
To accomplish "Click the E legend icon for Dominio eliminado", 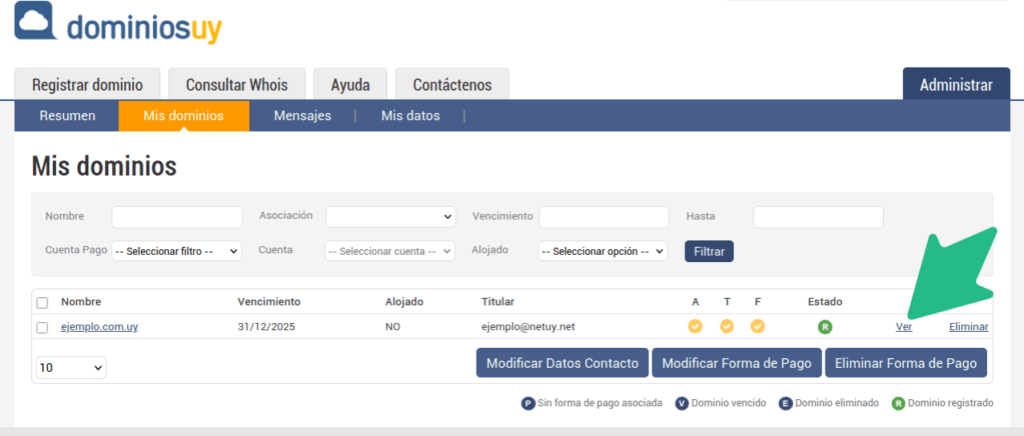I will point(785,403).
